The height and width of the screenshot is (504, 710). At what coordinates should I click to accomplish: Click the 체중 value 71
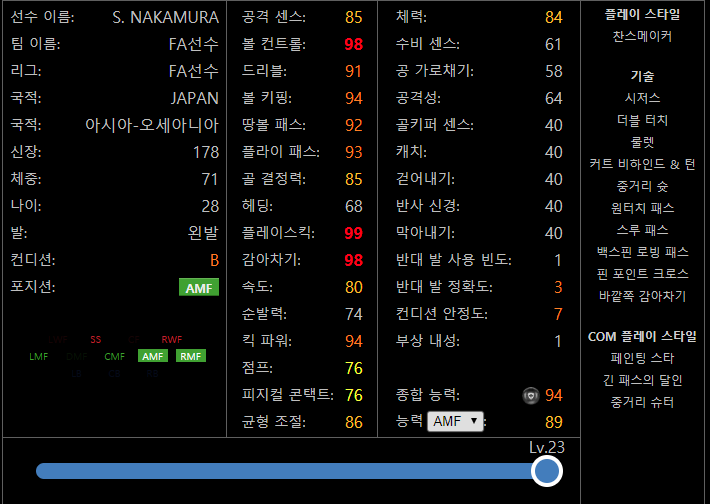pyautogui.click(x=210, y=179)
